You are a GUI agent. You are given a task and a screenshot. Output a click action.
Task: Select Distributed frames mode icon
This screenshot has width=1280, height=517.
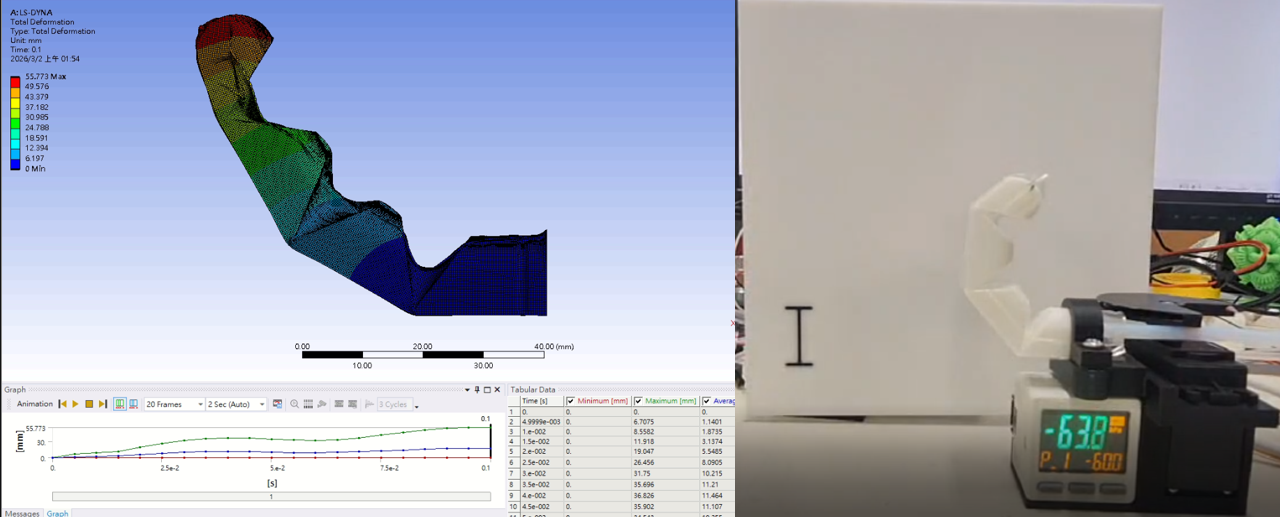pos(120,404)
